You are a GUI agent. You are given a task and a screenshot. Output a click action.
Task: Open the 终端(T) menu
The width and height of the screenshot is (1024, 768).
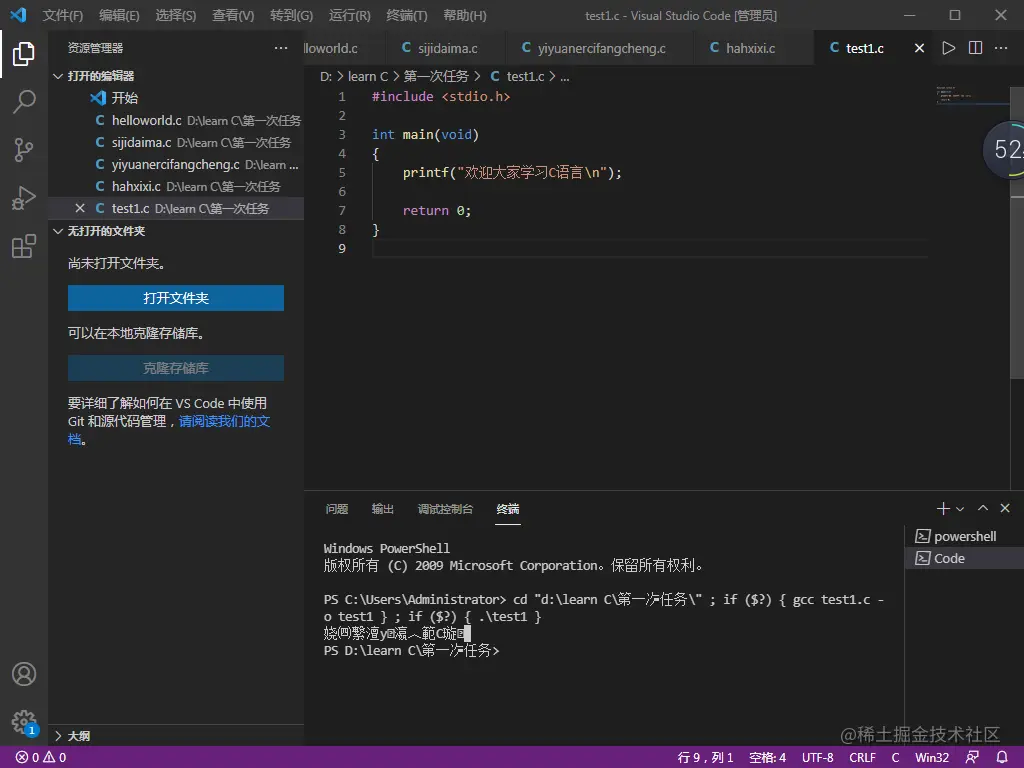coord(407,15)
